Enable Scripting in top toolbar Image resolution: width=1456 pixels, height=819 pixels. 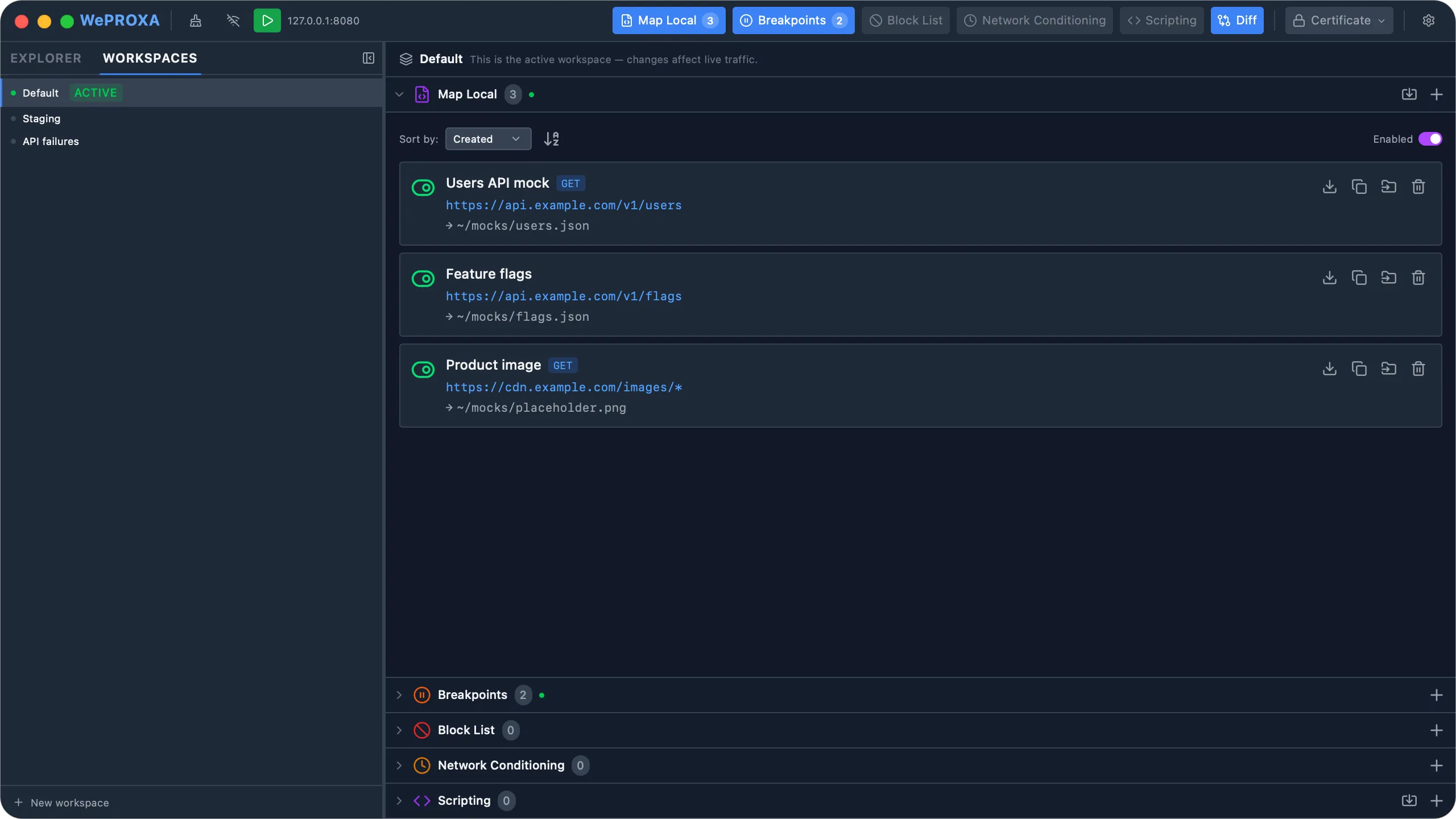(x=1161, y=20)
